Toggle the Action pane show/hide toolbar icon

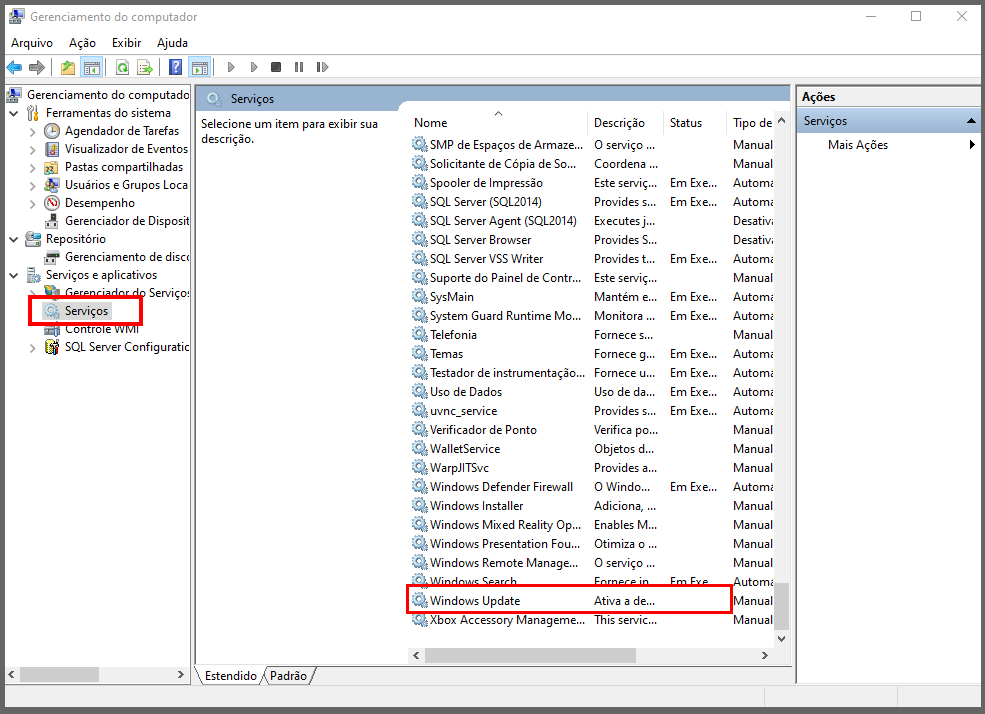(200, 67)
